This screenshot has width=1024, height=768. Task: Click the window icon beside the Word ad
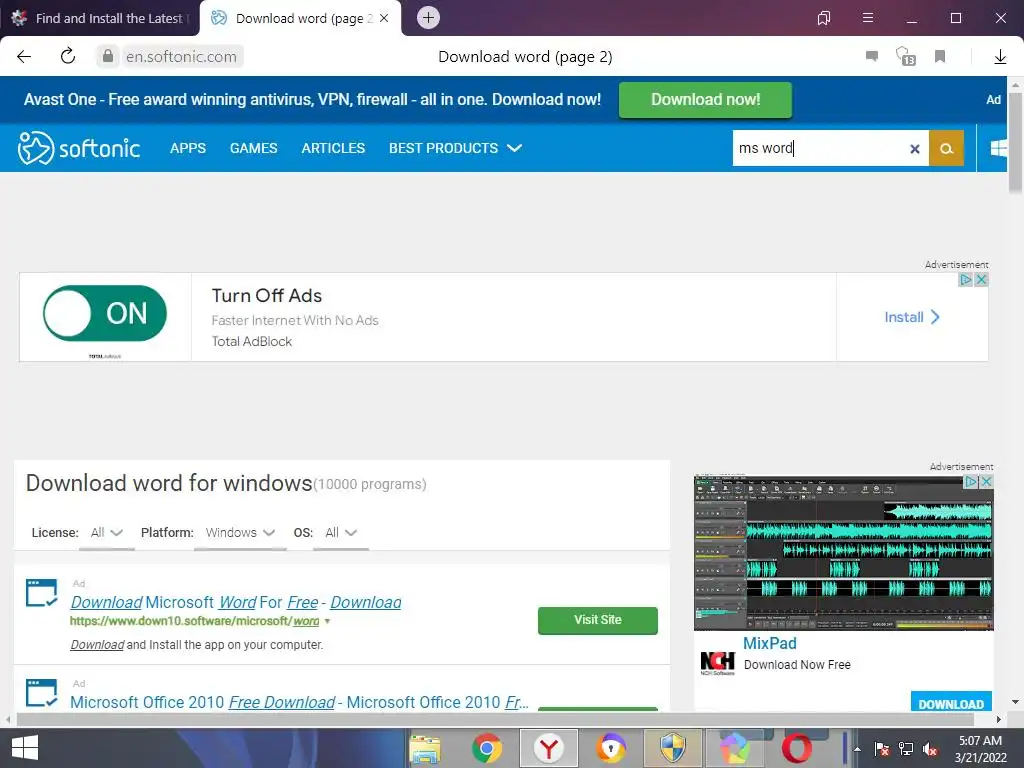[x=41, y=593]
